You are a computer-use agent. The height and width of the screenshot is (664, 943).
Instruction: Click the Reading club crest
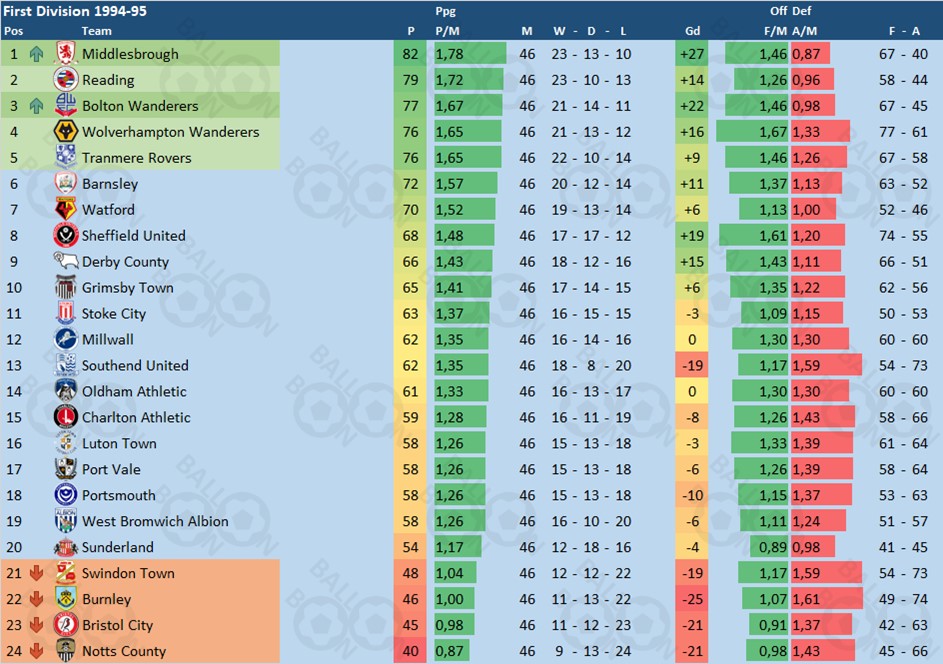(66, 79)
